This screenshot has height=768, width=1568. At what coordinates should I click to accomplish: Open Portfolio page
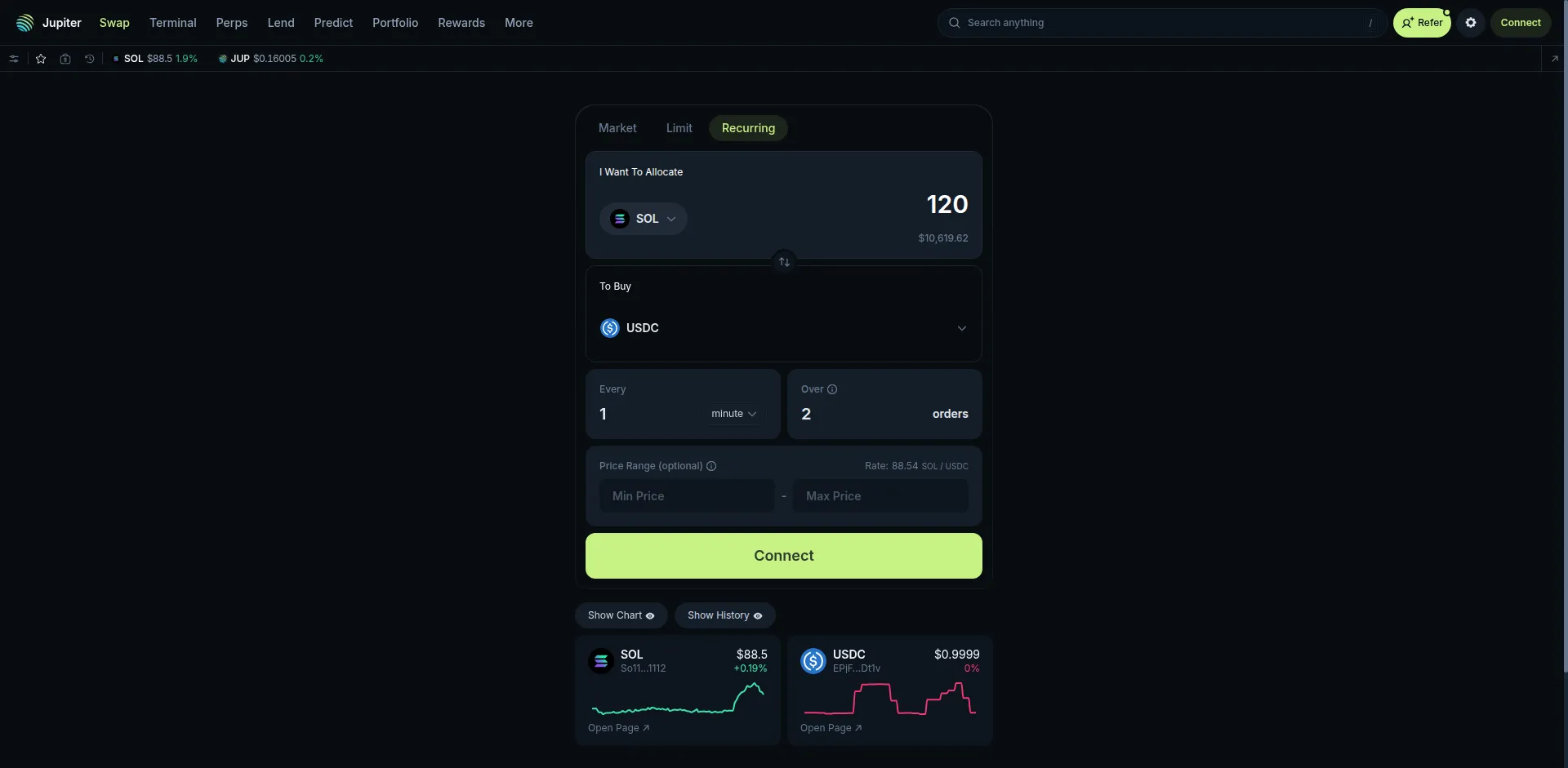pyautogui.click(x=395, y=23)
